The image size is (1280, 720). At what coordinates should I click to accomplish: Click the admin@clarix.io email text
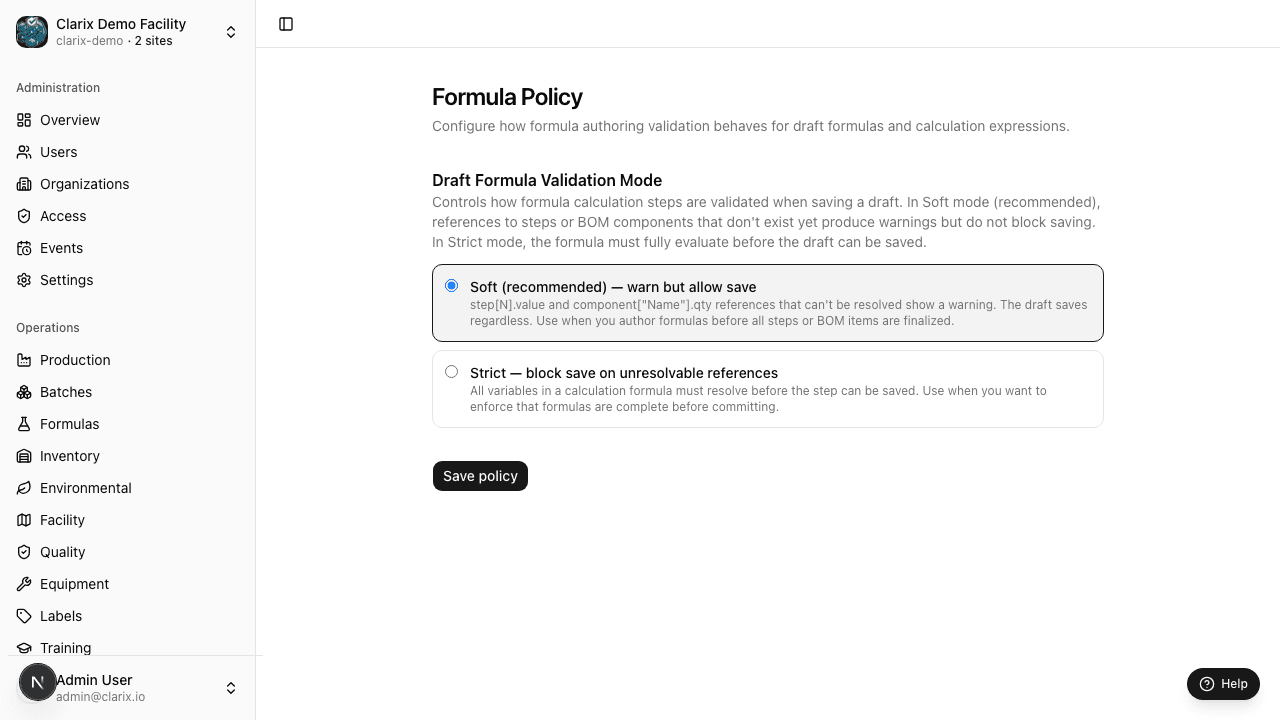tap(100, 697)
